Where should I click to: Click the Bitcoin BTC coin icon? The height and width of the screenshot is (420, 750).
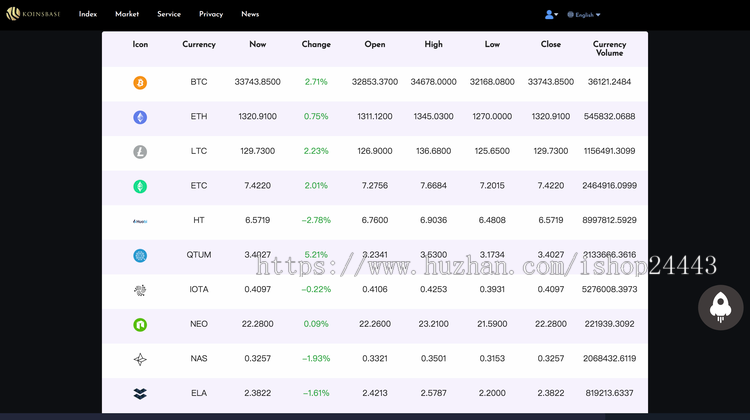point(140,83)
